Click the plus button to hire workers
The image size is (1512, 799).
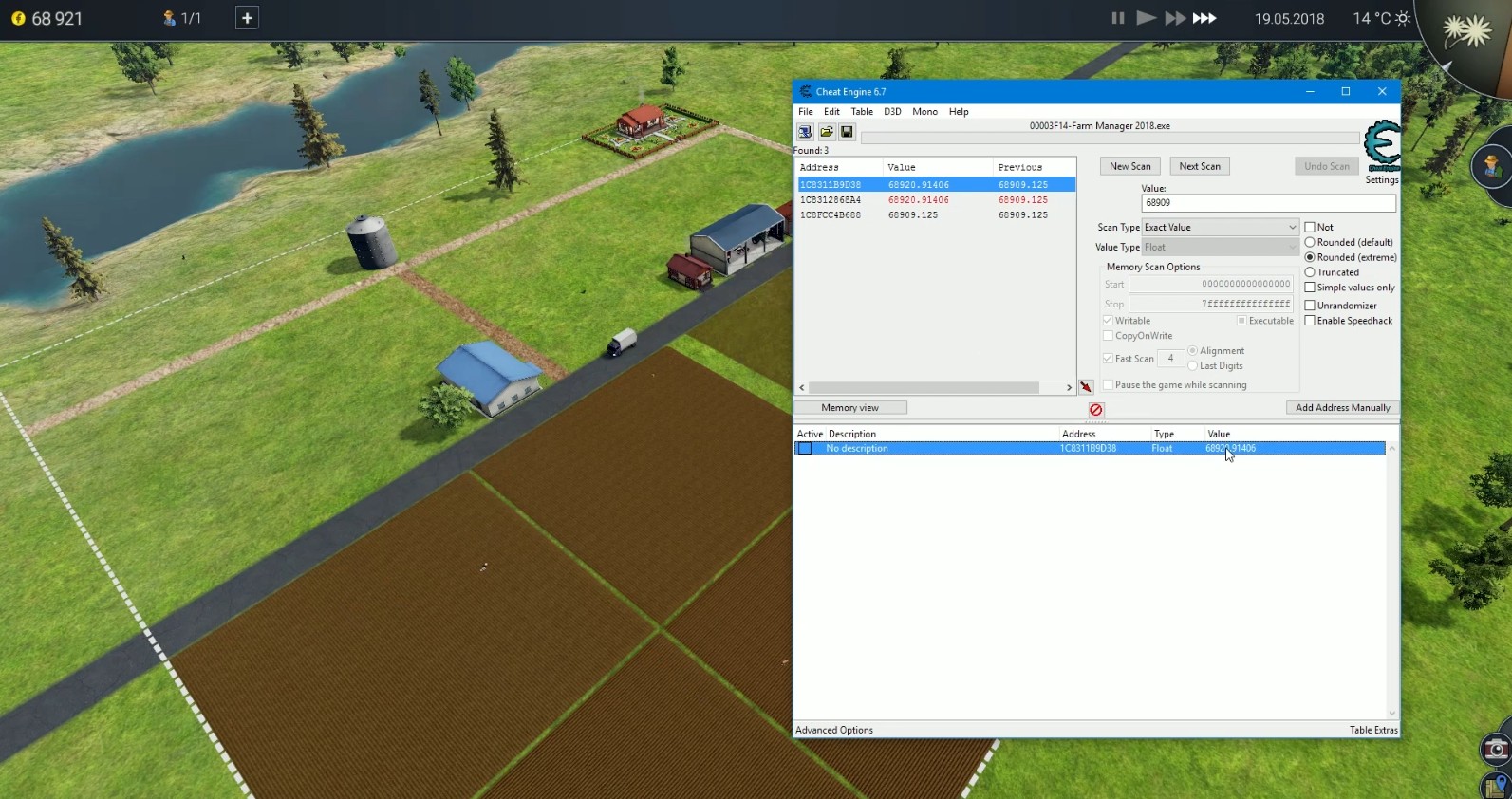[247, 18]
